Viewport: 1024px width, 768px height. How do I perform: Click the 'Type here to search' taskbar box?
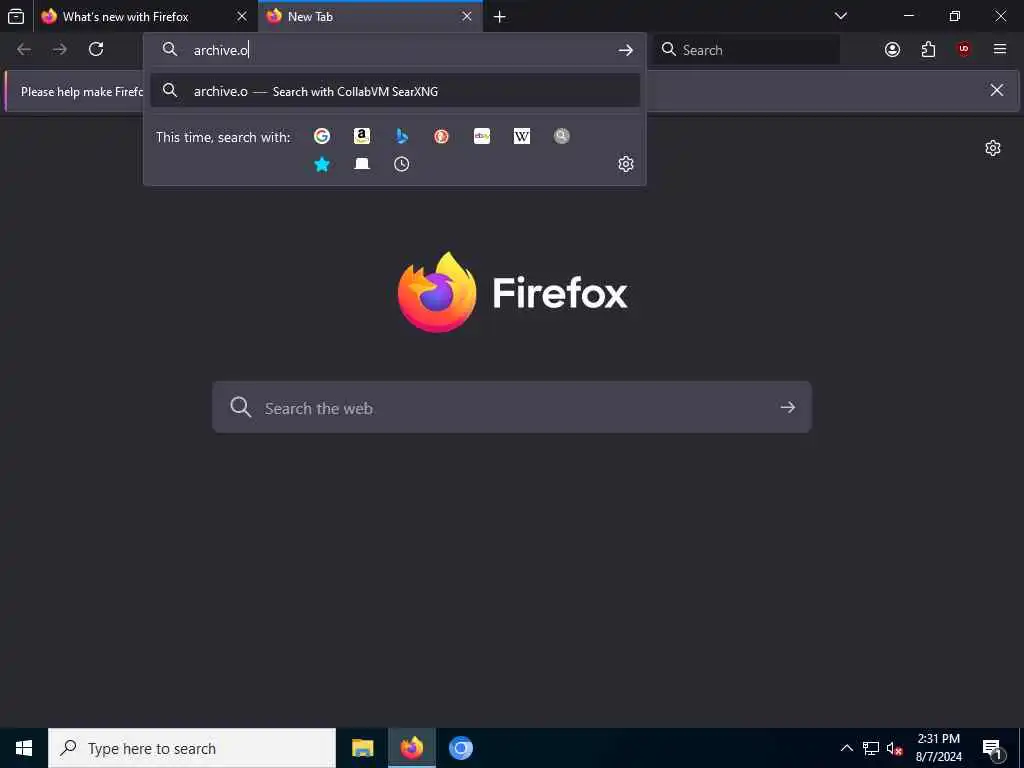pyautogui.click(x=192, y=748)
